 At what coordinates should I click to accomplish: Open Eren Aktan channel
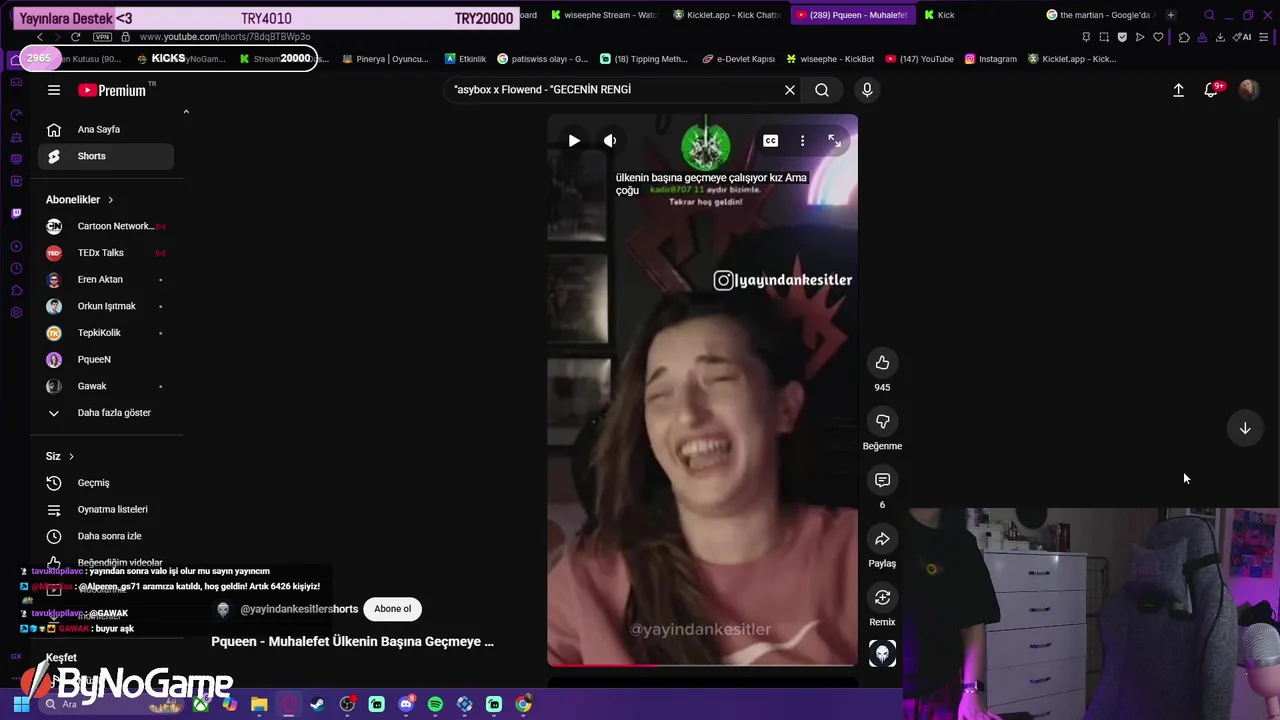(106, 279)
